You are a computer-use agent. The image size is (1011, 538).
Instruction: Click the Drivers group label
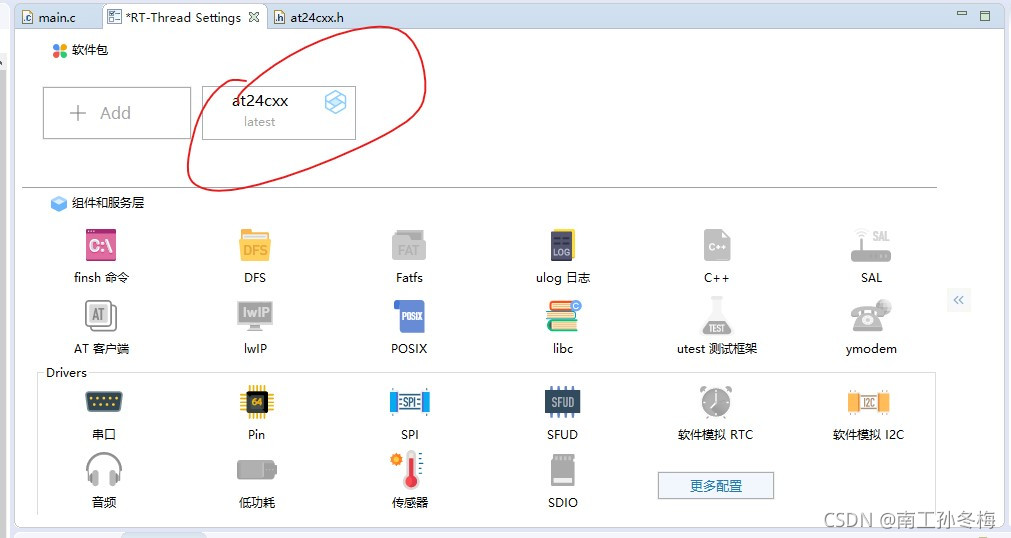[x=66, y=373]
